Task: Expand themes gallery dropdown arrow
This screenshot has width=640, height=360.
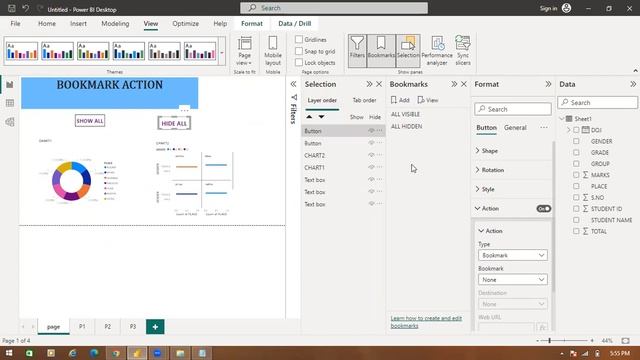Action: (x=222, y=53)
